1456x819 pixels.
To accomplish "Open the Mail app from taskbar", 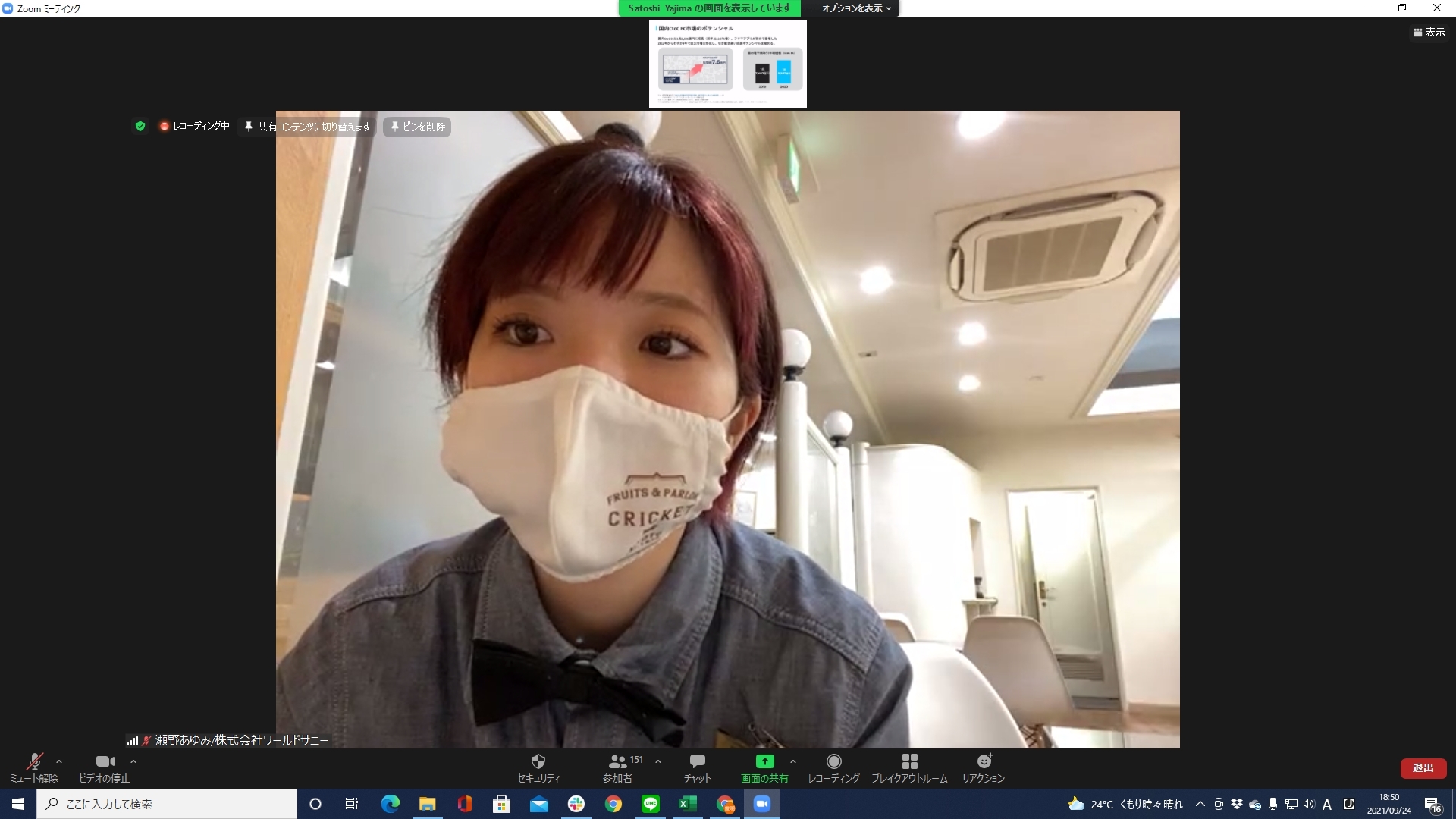I will click(x=538, y=804).
